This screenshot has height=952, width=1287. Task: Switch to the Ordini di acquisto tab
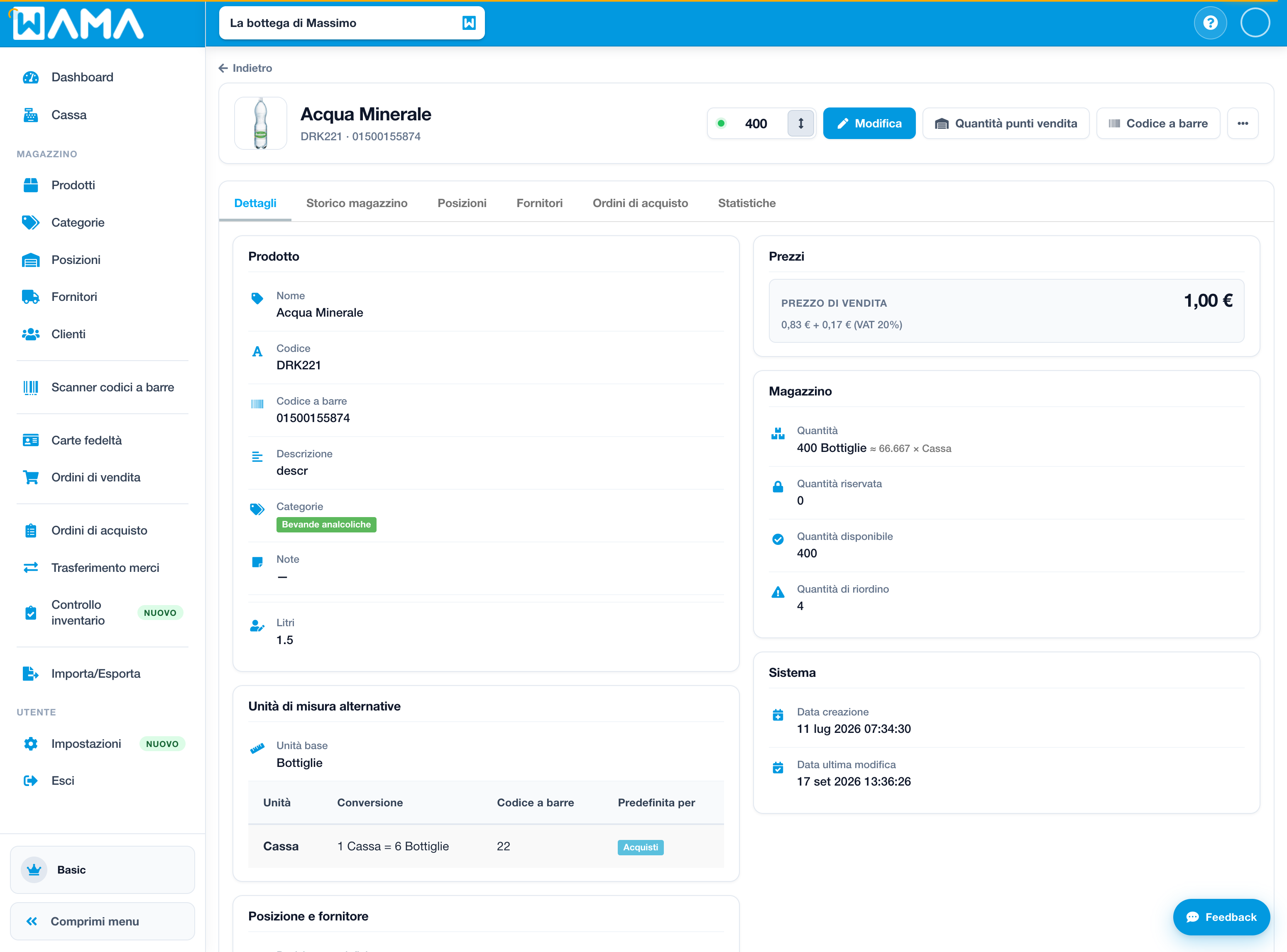[640, 203]
